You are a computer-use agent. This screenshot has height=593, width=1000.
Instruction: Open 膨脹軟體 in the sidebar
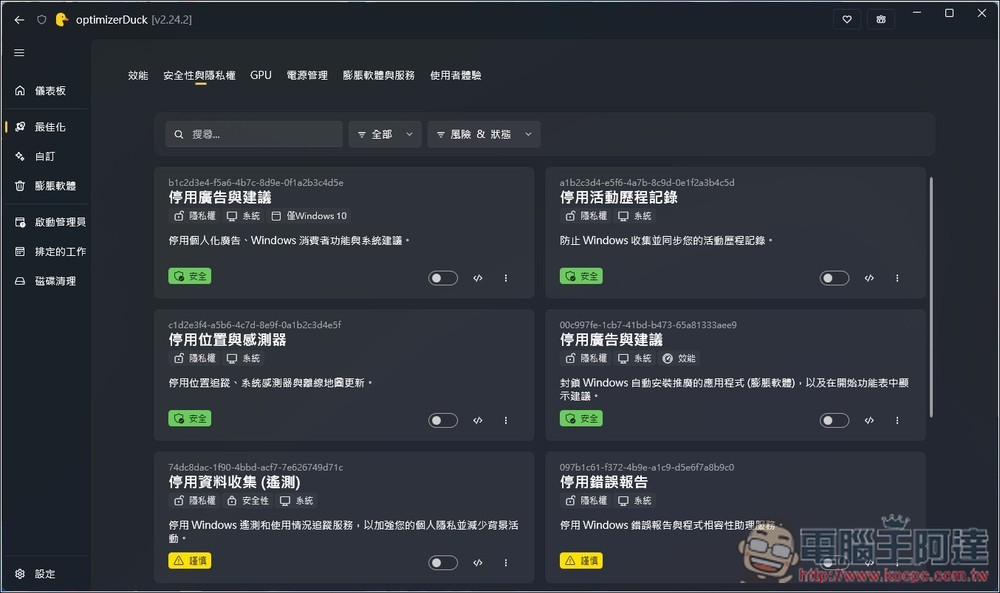click(46, 186)
